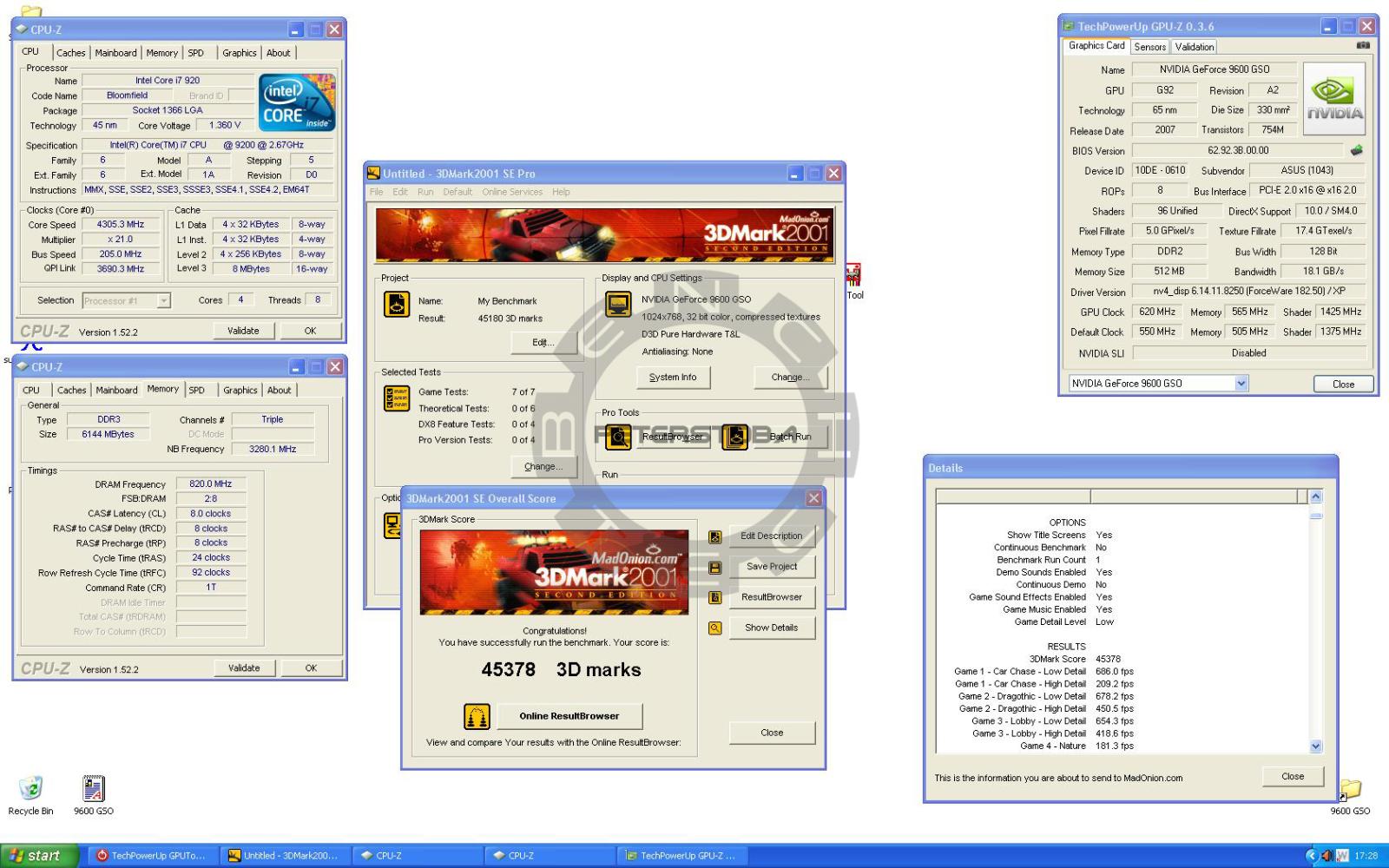This screenshot has height=868, width=1389.
Task: Click the Core Speed value 4305.3 MHz
Action: click(x=121, y=224)
